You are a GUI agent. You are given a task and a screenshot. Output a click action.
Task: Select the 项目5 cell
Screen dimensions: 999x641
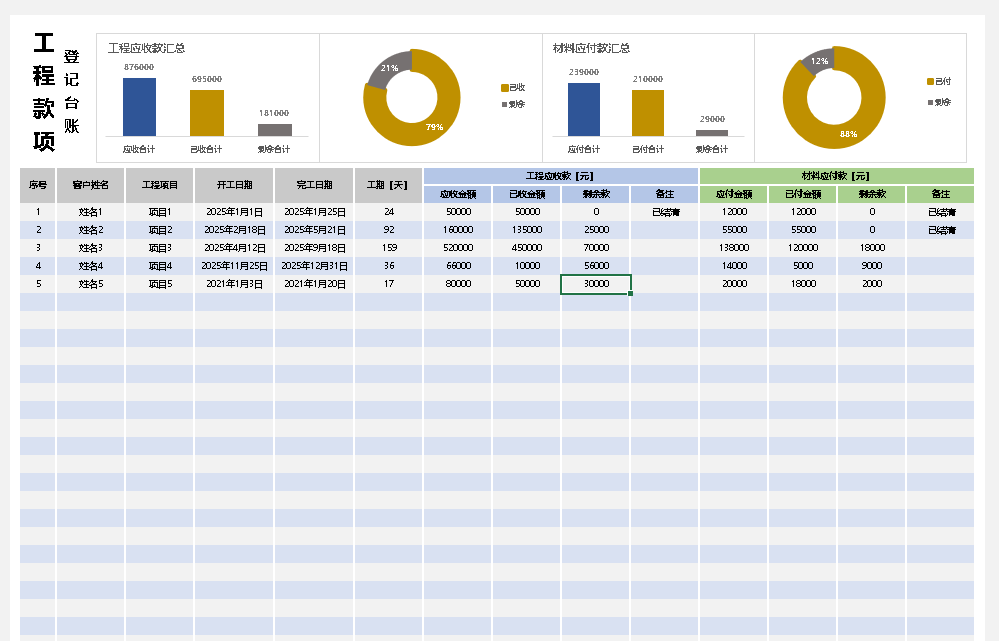pos(160,284)
